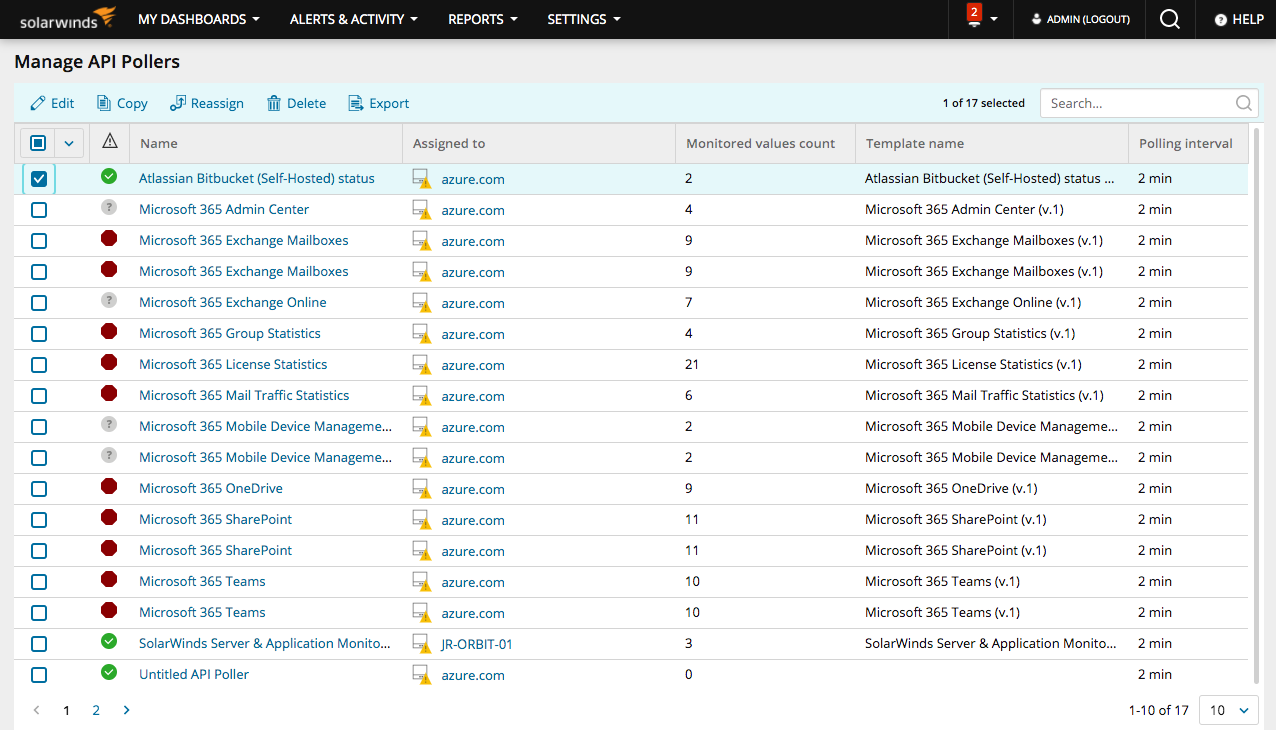Viewport: 1276px width, 730px height.
Task: Open the notifications bell with 2 alerts
Action: click(974, 17)
